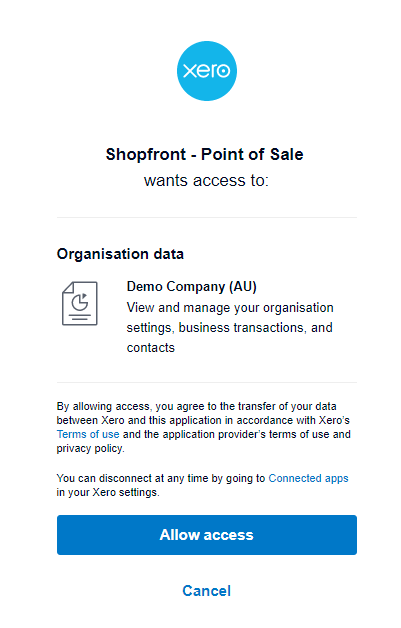Click the Organisation data heading

point(120,254)
